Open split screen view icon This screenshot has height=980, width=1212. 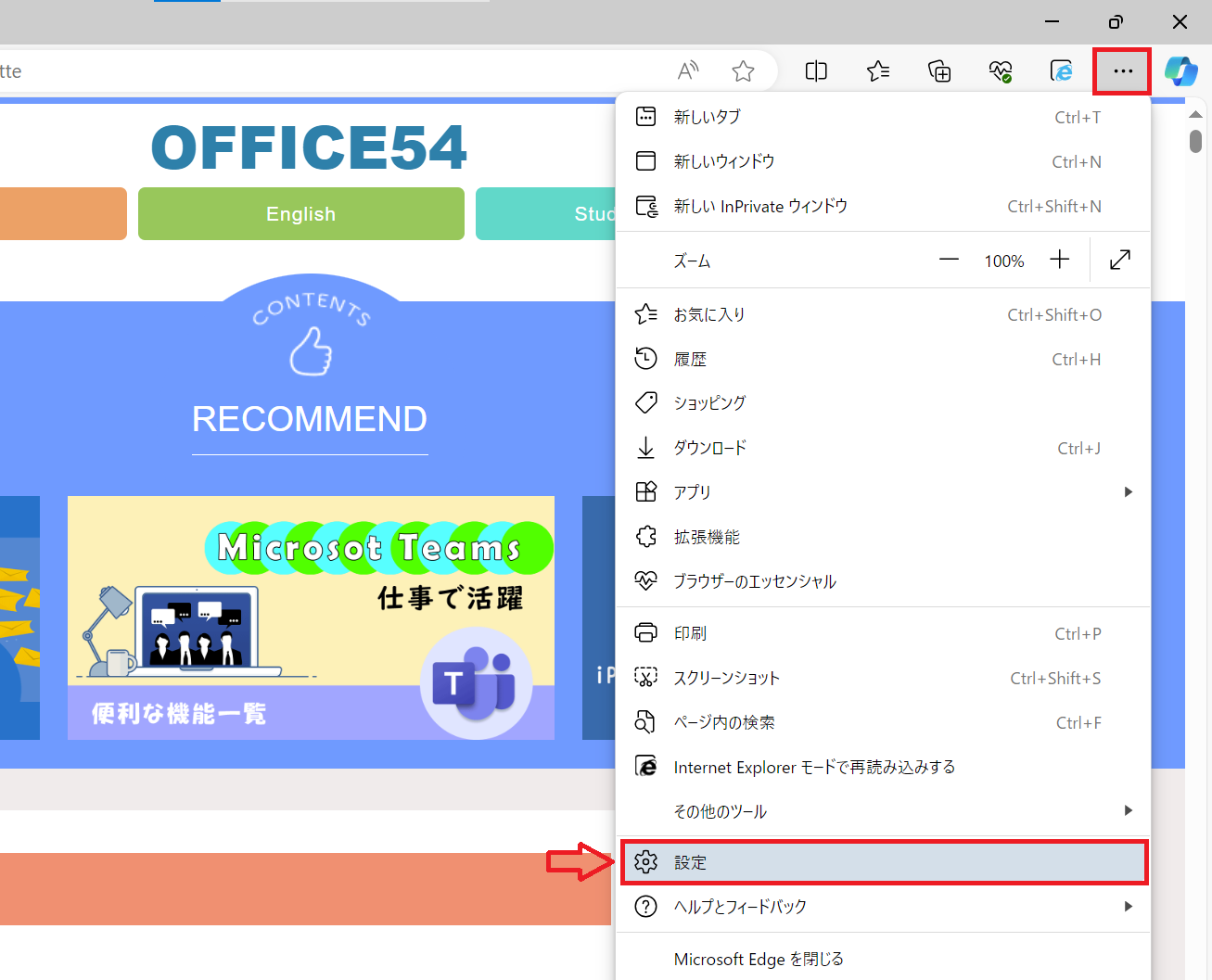816,71
